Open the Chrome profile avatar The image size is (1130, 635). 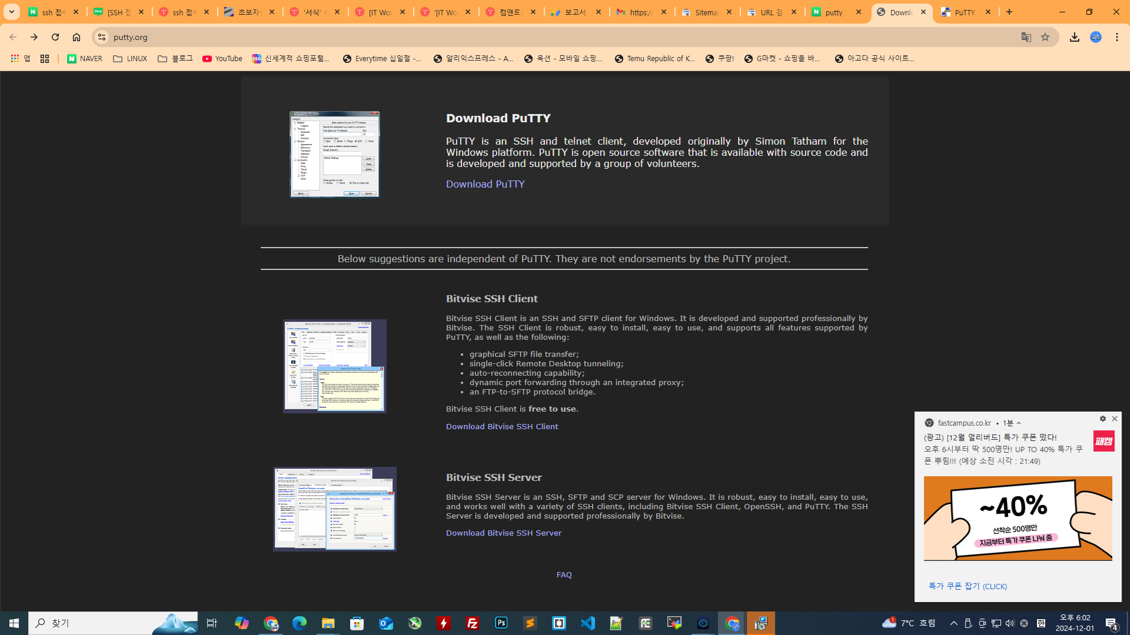(x=1095, y=37)
